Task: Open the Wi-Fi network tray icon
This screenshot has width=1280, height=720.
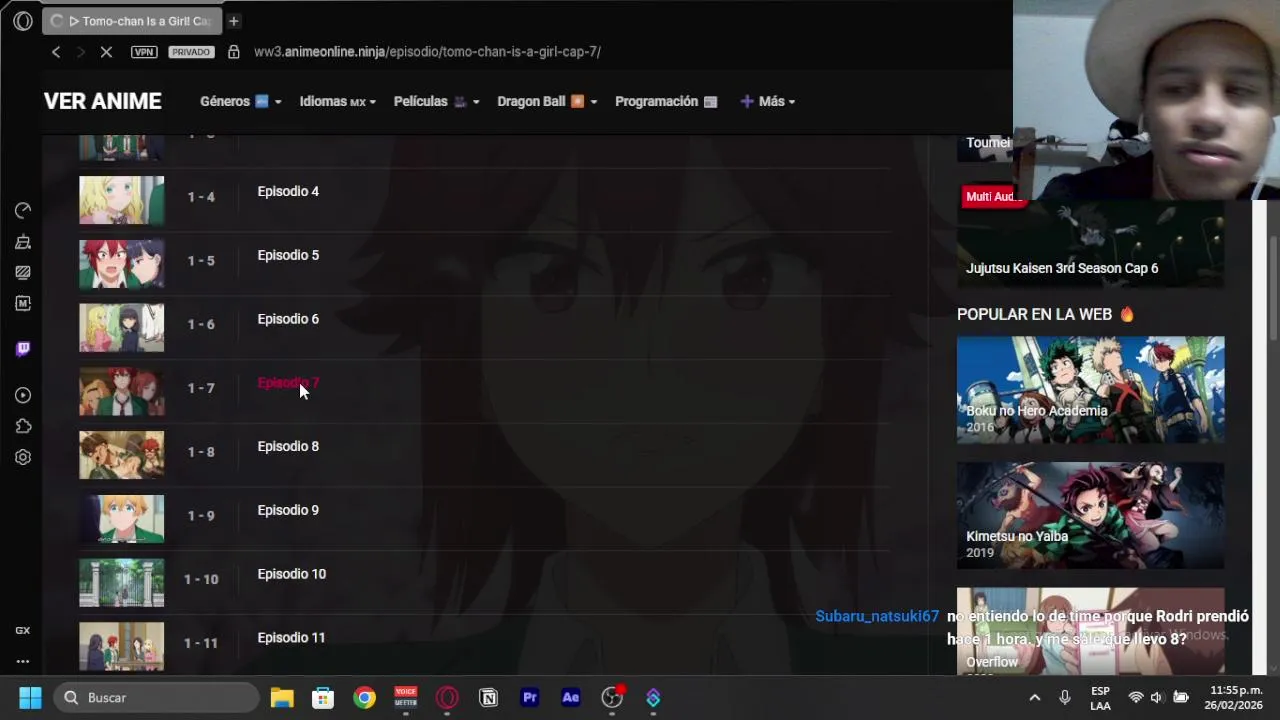Action: (x=1136, y=698)
